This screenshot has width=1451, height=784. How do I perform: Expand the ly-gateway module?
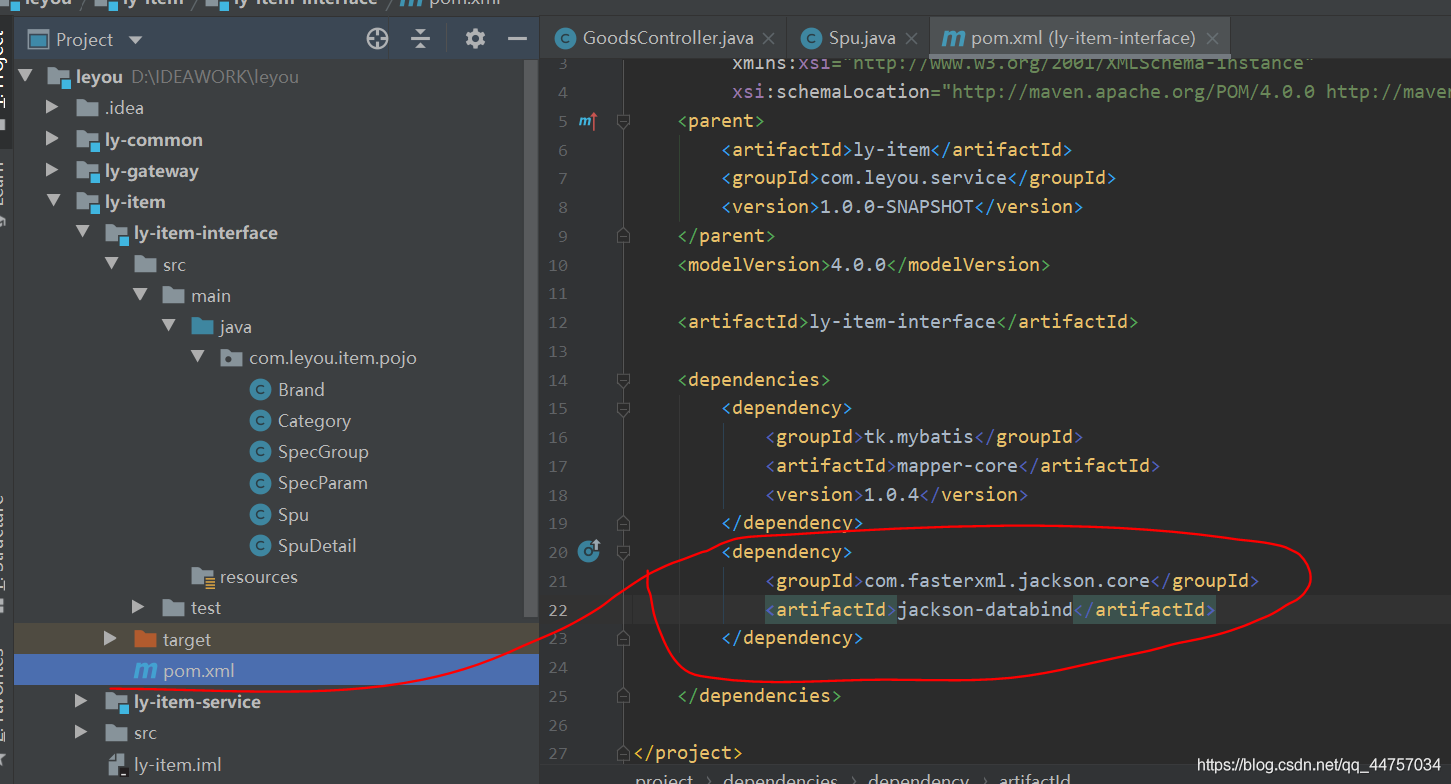click(53, 170)
